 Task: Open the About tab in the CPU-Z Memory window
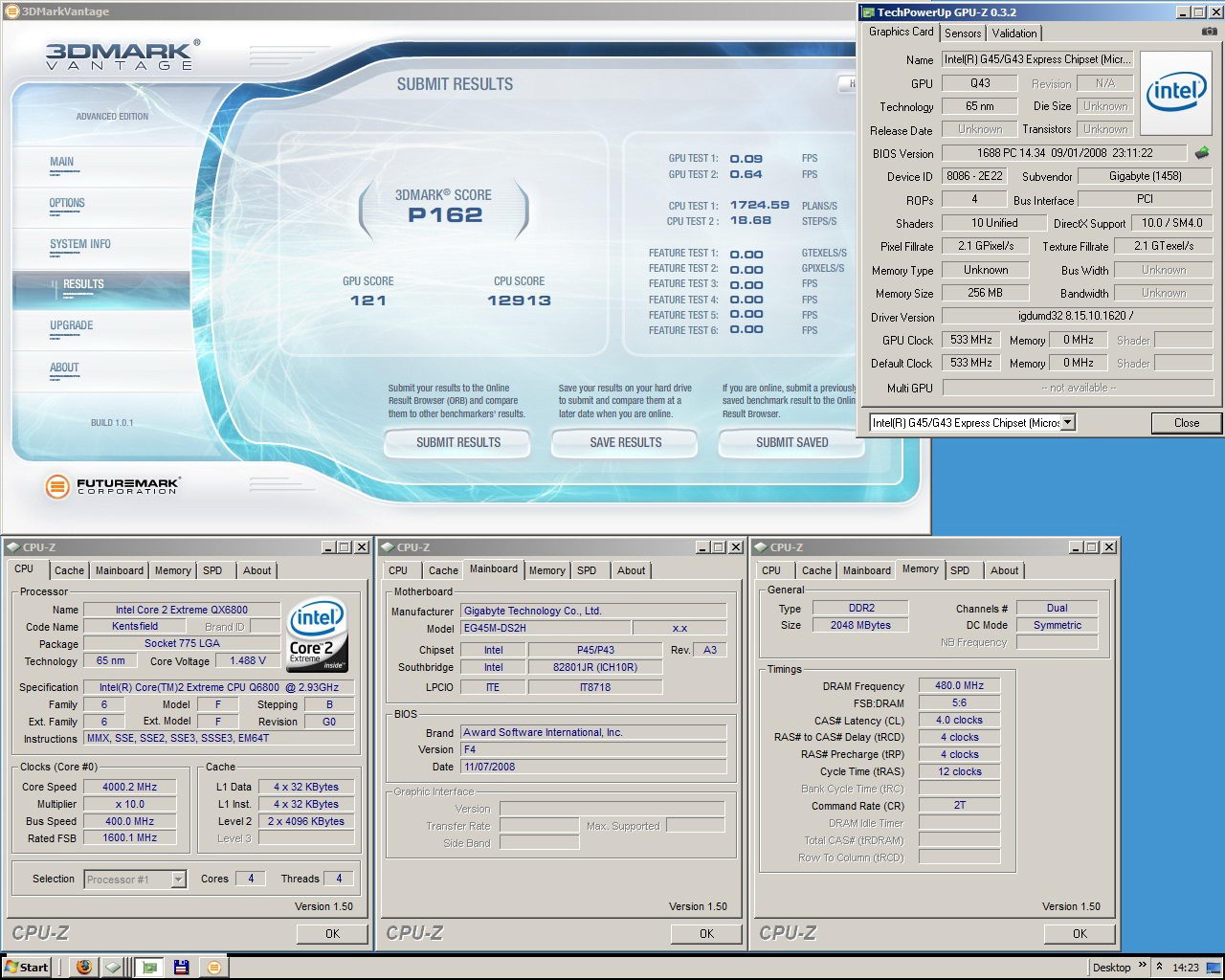coord(1004,570)
